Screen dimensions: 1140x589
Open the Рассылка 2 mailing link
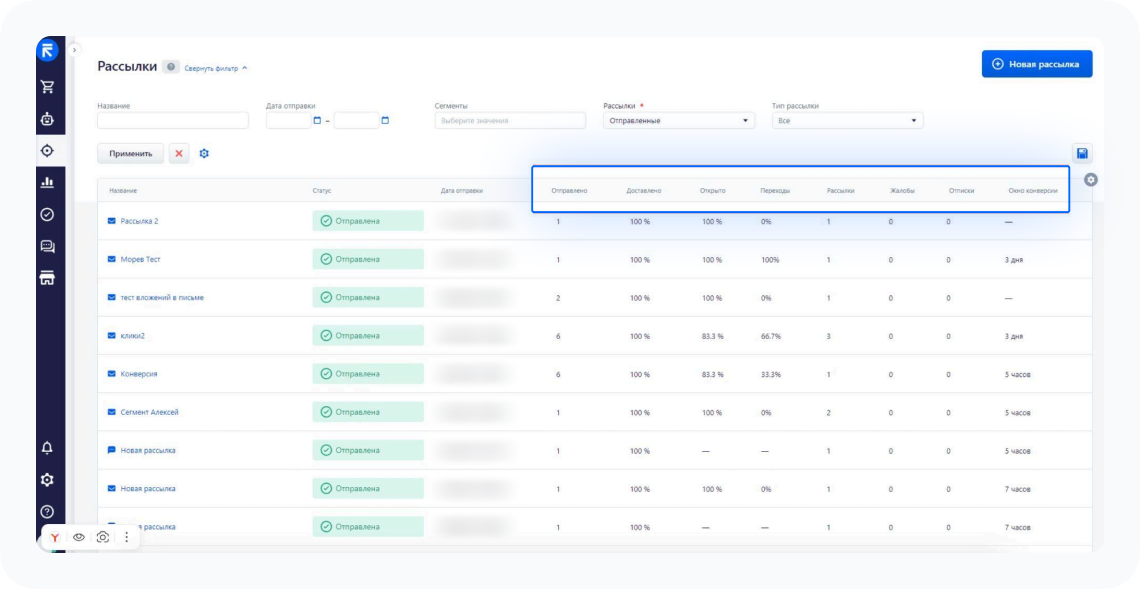140,221
